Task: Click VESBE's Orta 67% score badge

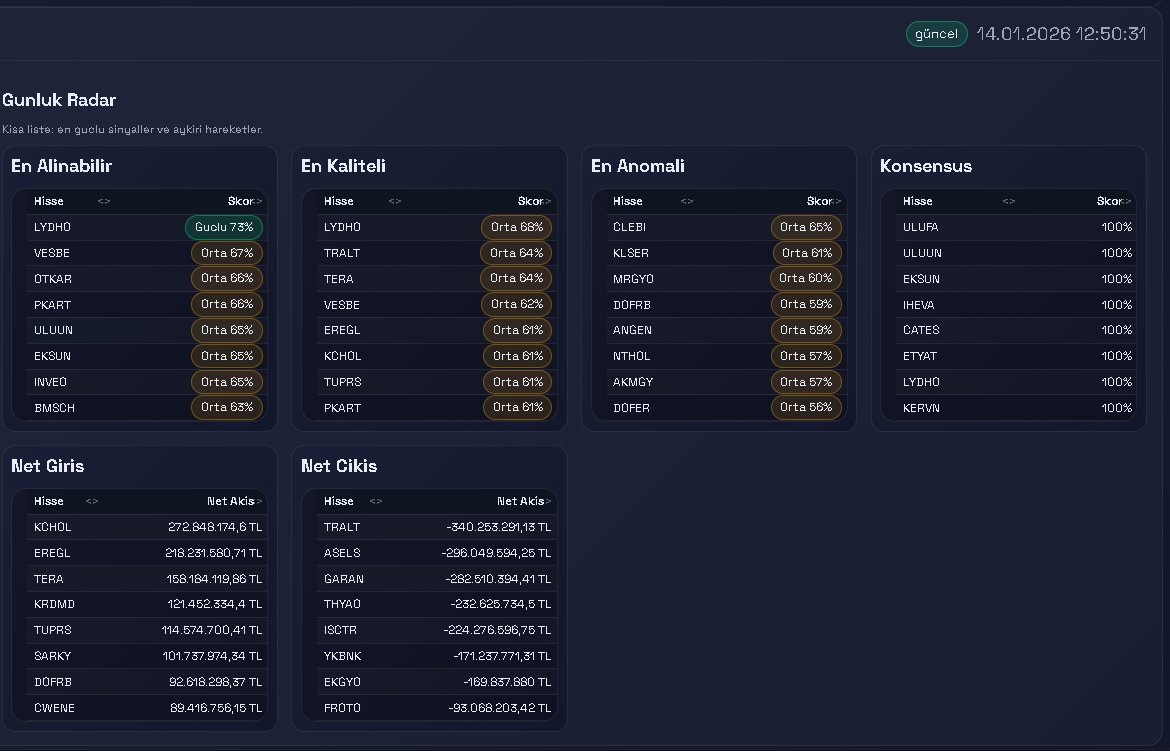Action: pos(227,253)
